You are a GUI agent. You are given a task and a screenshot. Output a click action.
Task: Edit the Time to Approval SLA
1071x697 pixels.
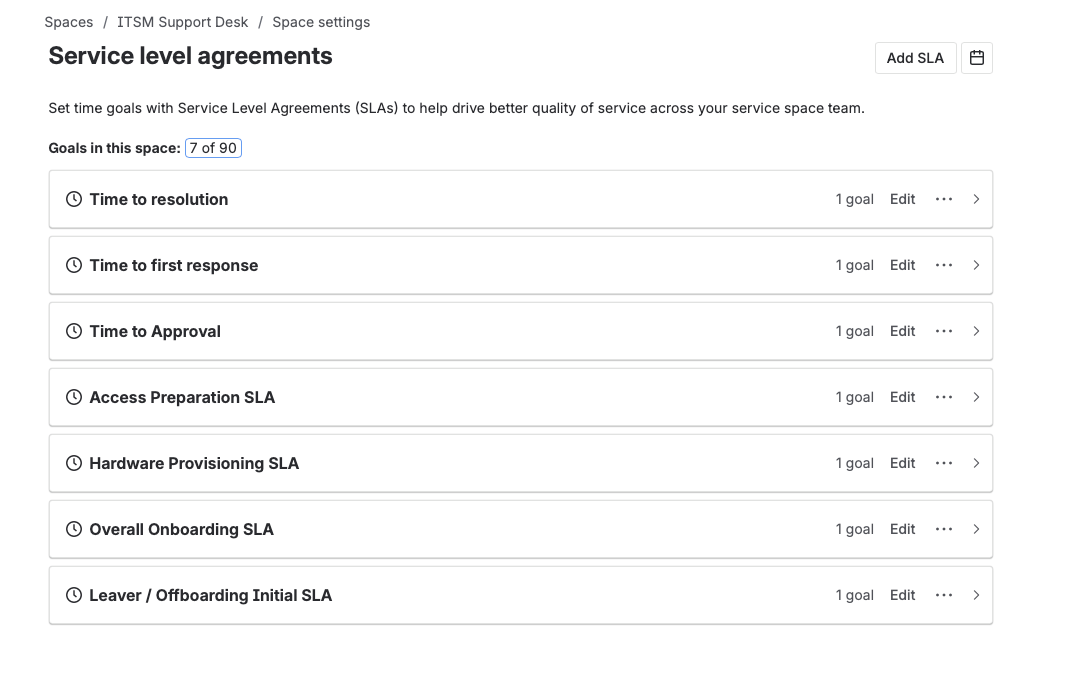902,331
